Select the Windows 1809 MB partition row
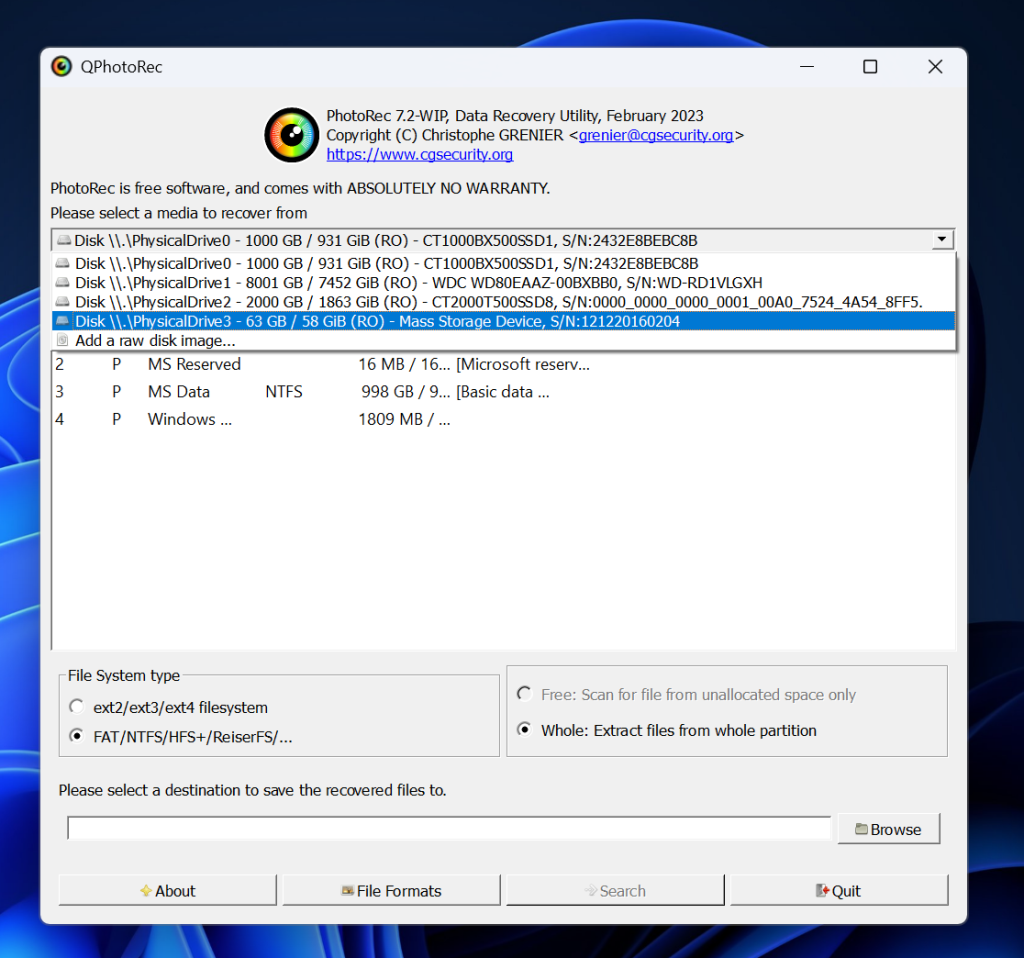This screenshot has height=958, width=1024. click(504, 419)
